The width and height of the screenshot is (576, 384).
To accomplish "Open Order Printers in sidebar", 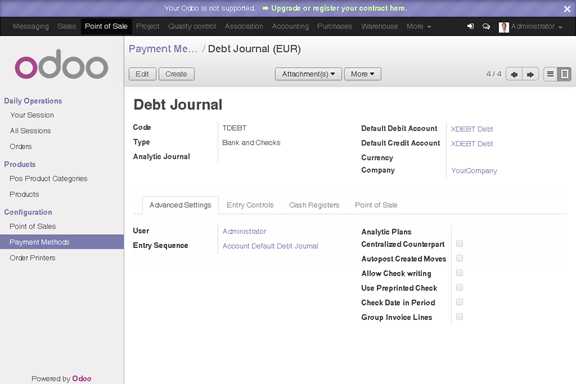I will (x=32, y=258).
